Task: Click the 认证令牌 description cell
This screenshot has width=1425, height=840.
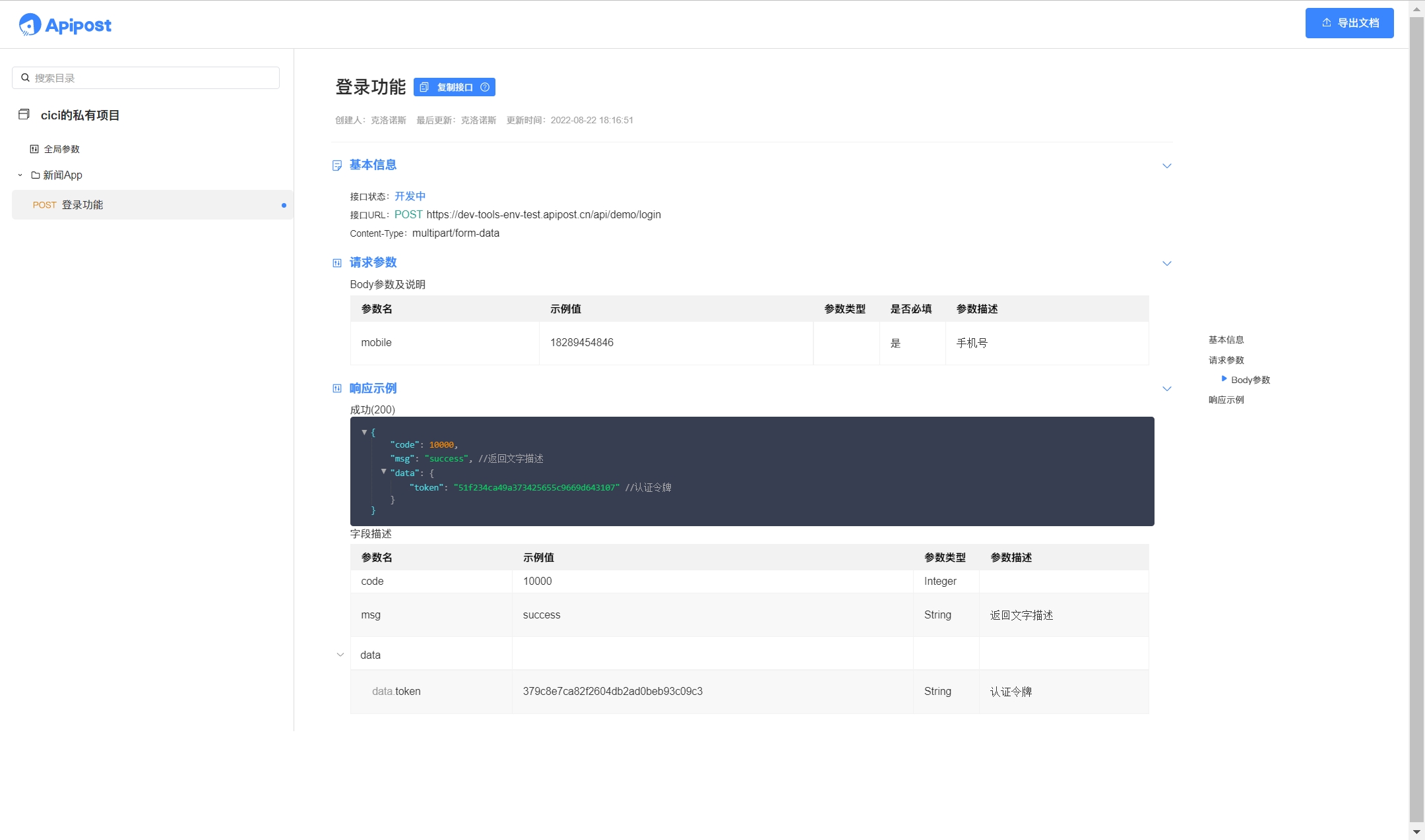Action: [x=1063, y=692]
